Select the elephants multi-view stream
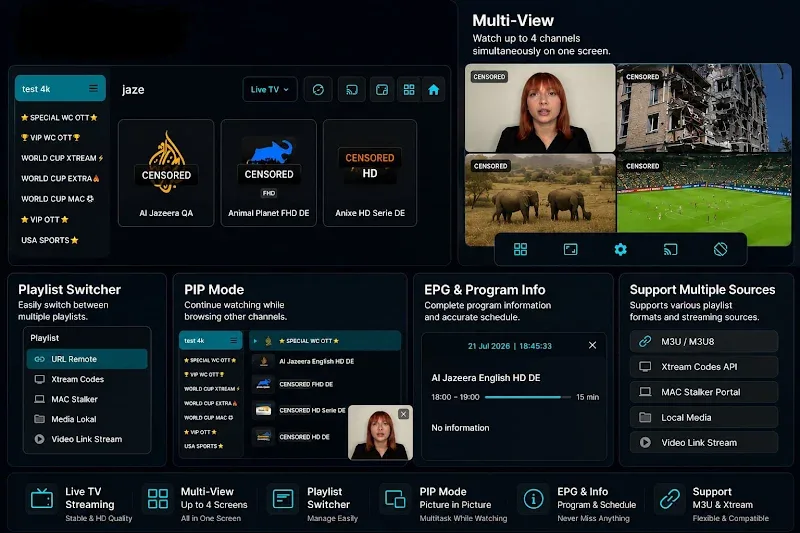Image resolution: width=800 pixels, height=533 pixels. [x=540, y=194]
